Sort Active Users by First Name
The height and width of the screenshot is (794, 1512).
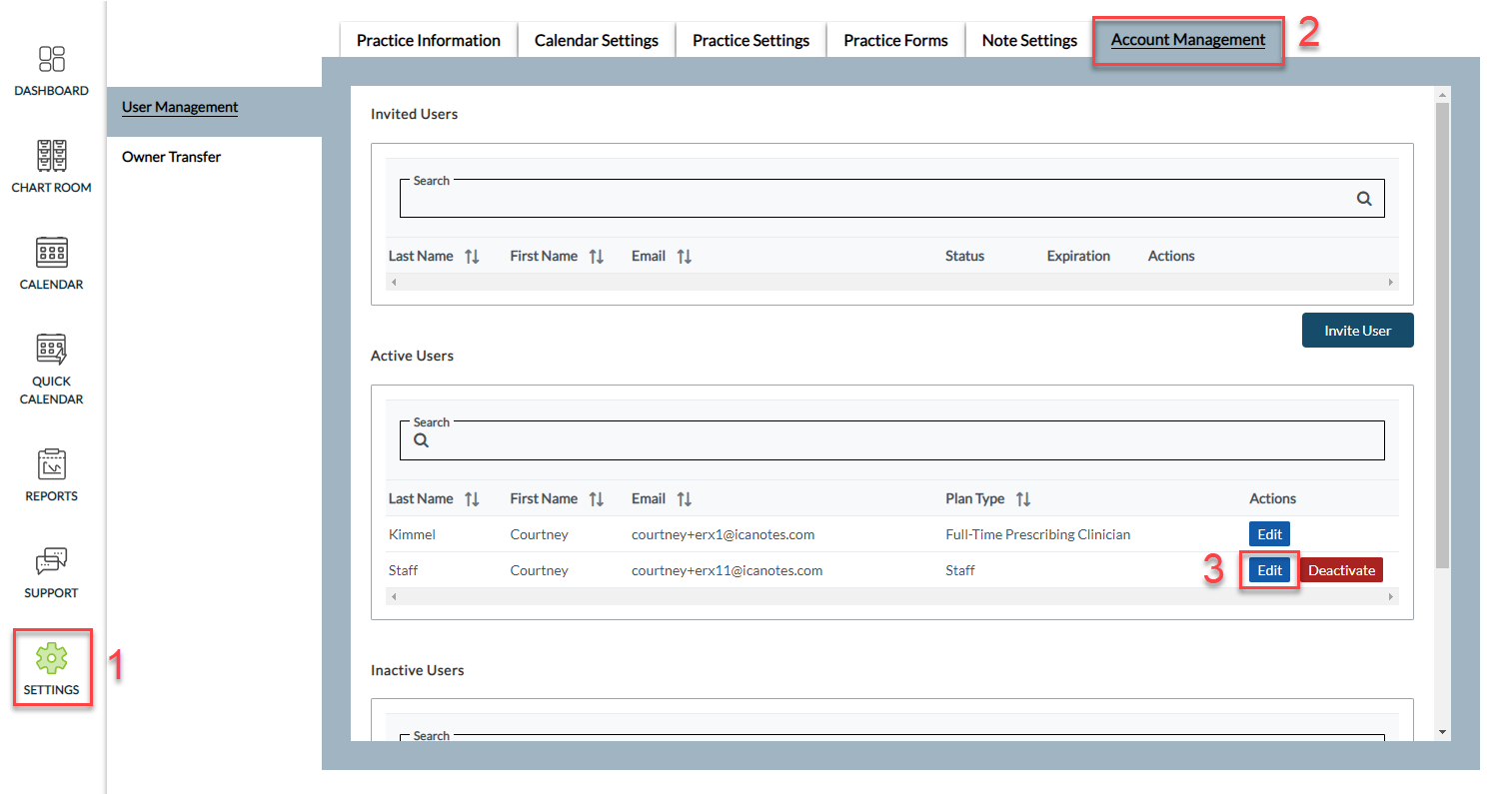(597, 499)
